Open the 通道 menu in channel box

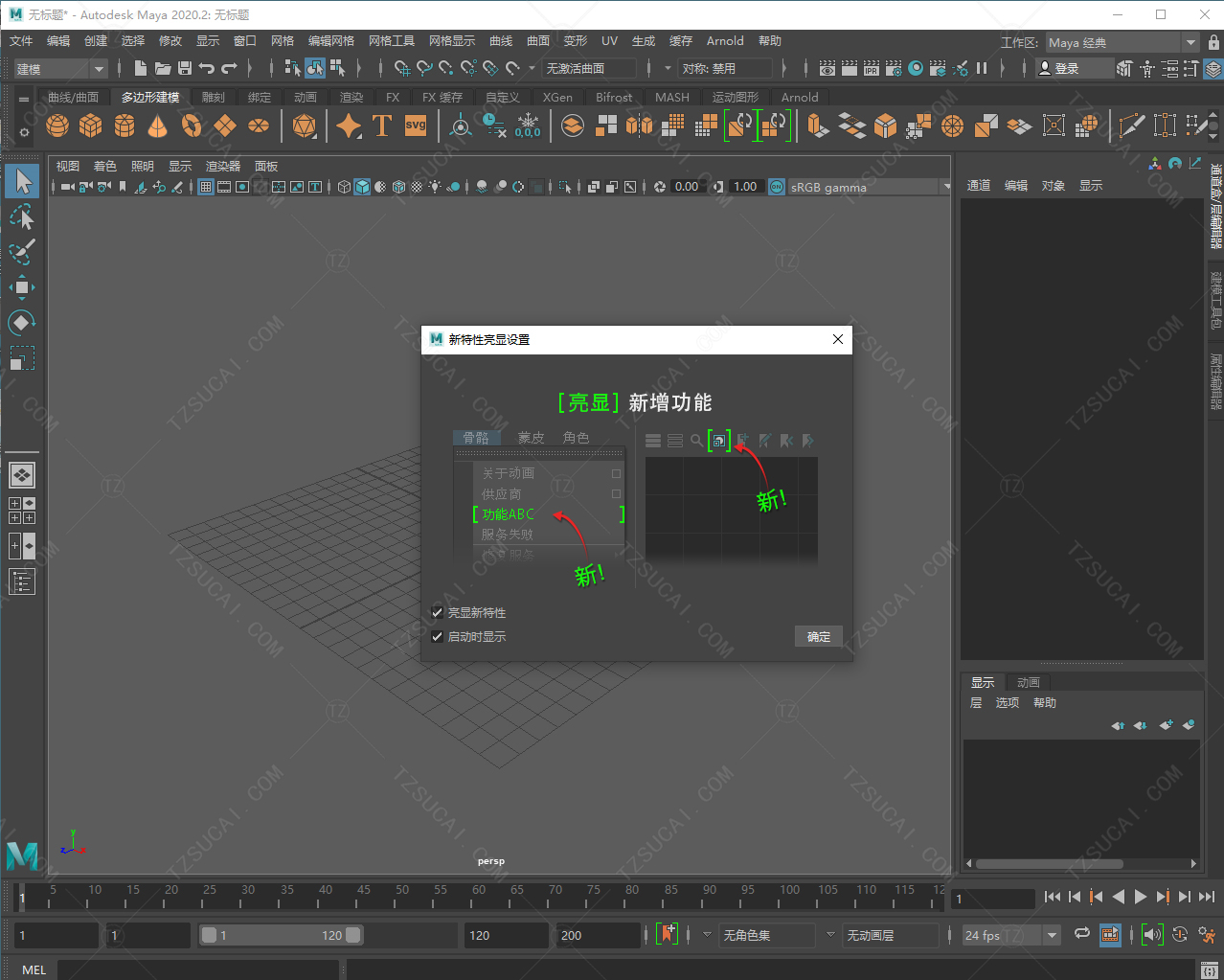click(979, 186)
